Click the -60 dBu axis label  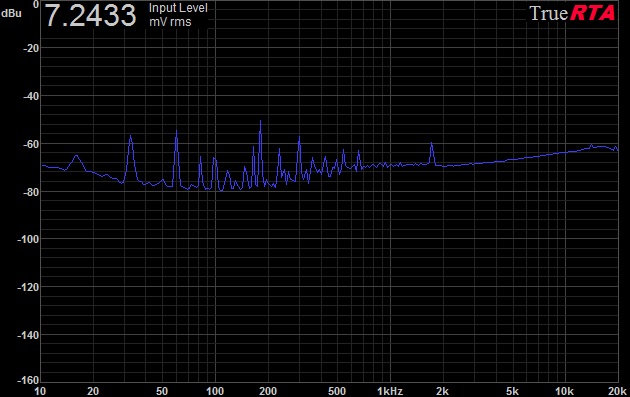tap(31, 144)
